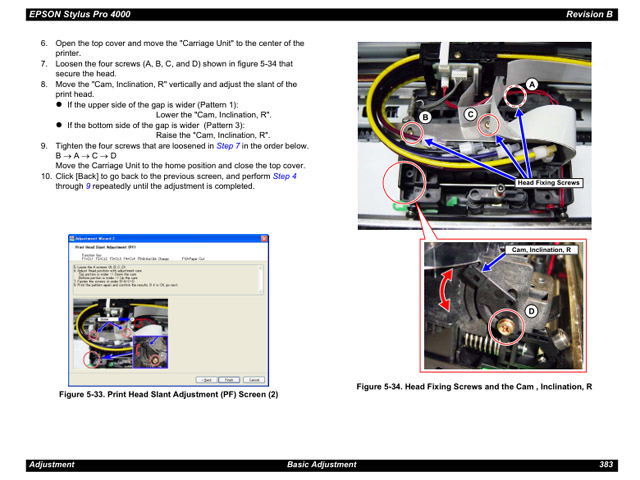Click the circled D label marker
This screenshot has height=480, width=640.
coord(532,312)
